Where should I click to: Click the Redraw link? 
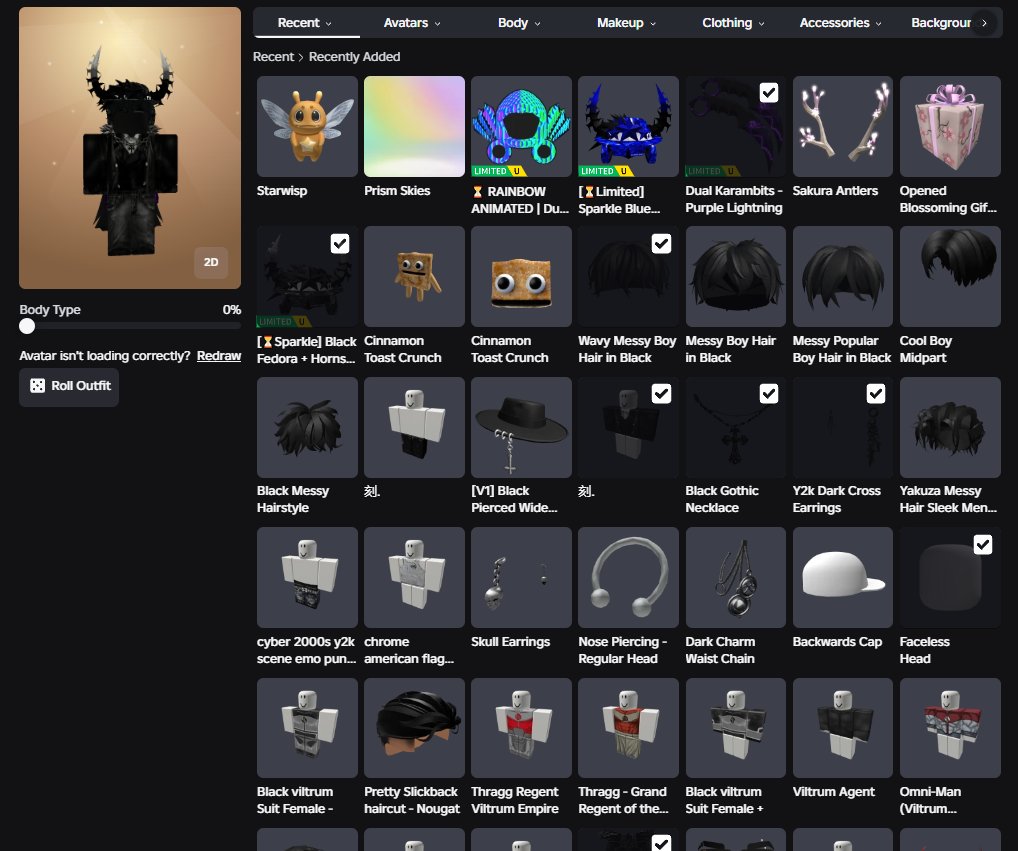click(x=219, y=356)
